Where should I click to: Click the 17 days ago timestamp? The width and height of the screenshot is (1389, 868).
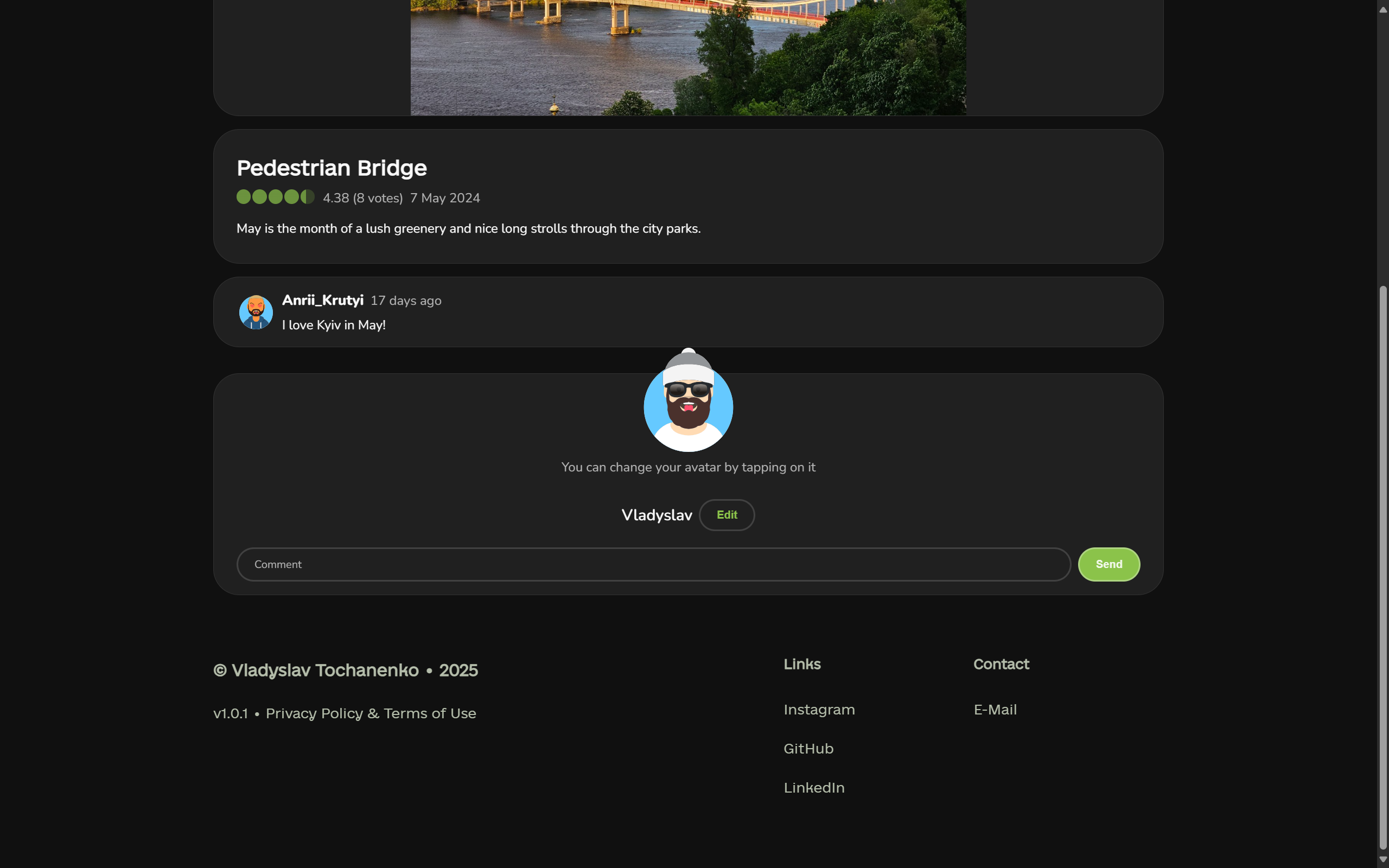[x=406, y=300]
